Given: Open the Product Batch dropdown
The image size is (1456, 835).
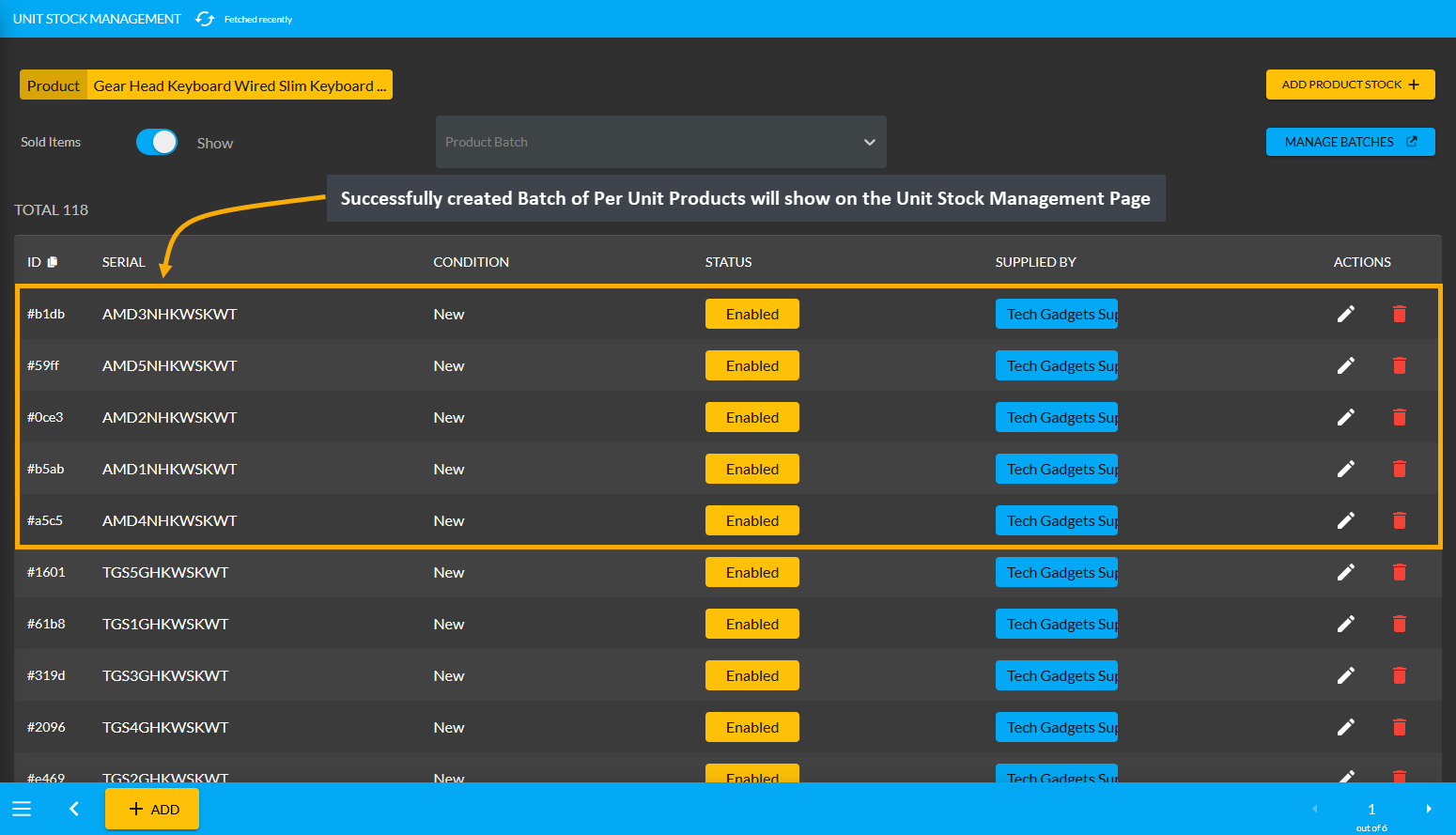Looking at the screenshot, I should pos(661,142).
